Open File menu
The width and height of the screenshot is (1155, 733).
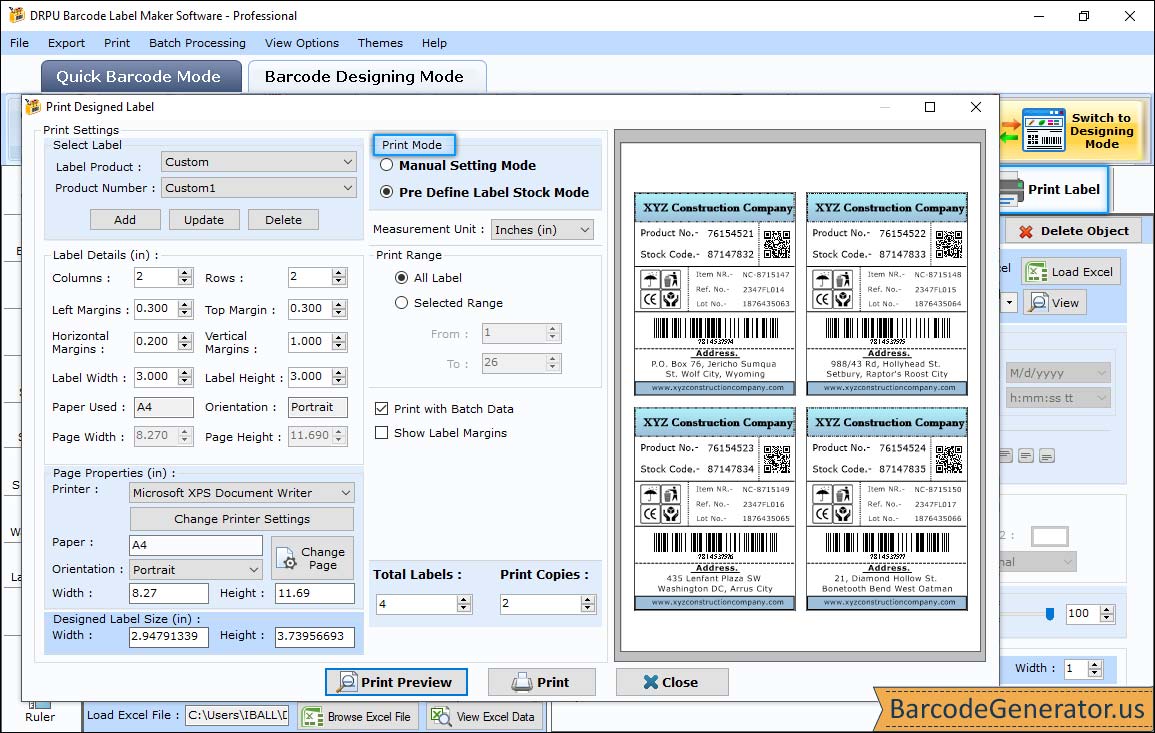coord(19,43)
